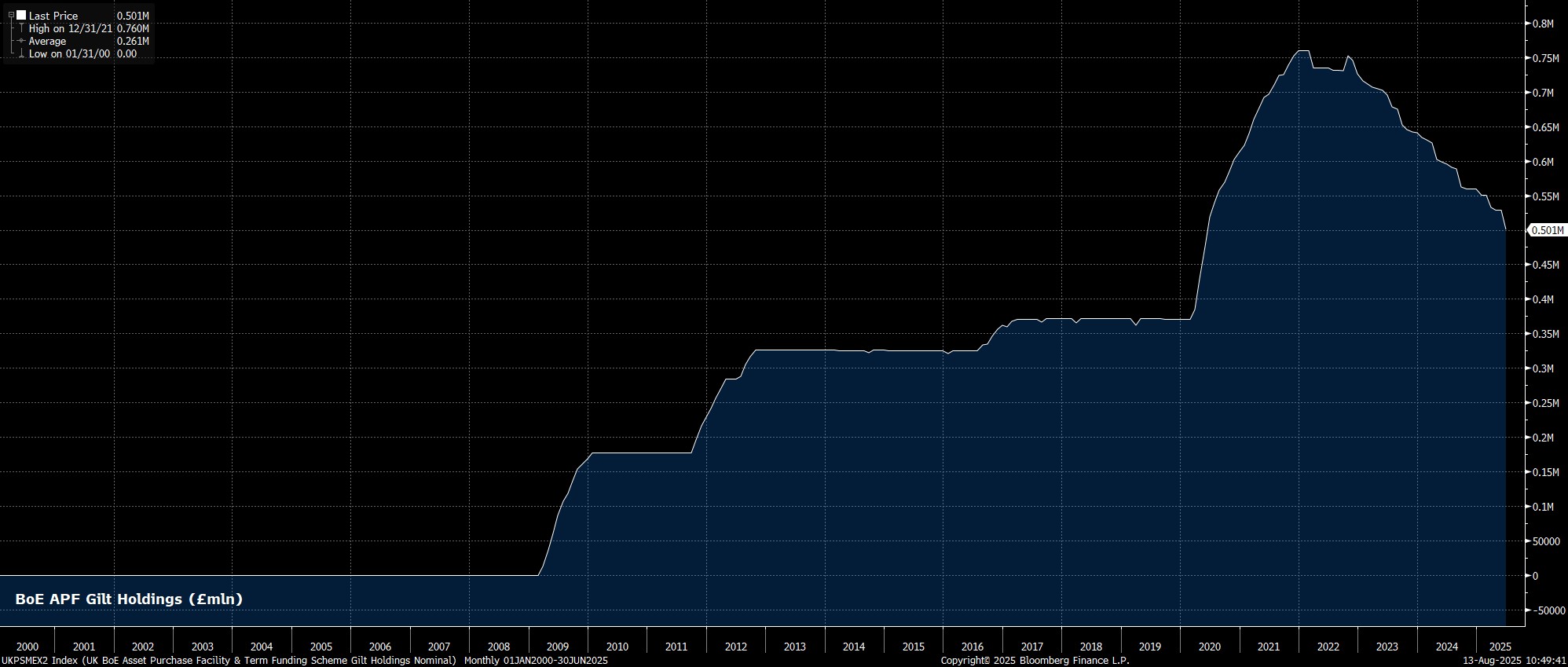The width and height of the screenshot is (1568, 667).
Task: Click the UKPSMEX2 Index description footer text
Action: [229, 661]
